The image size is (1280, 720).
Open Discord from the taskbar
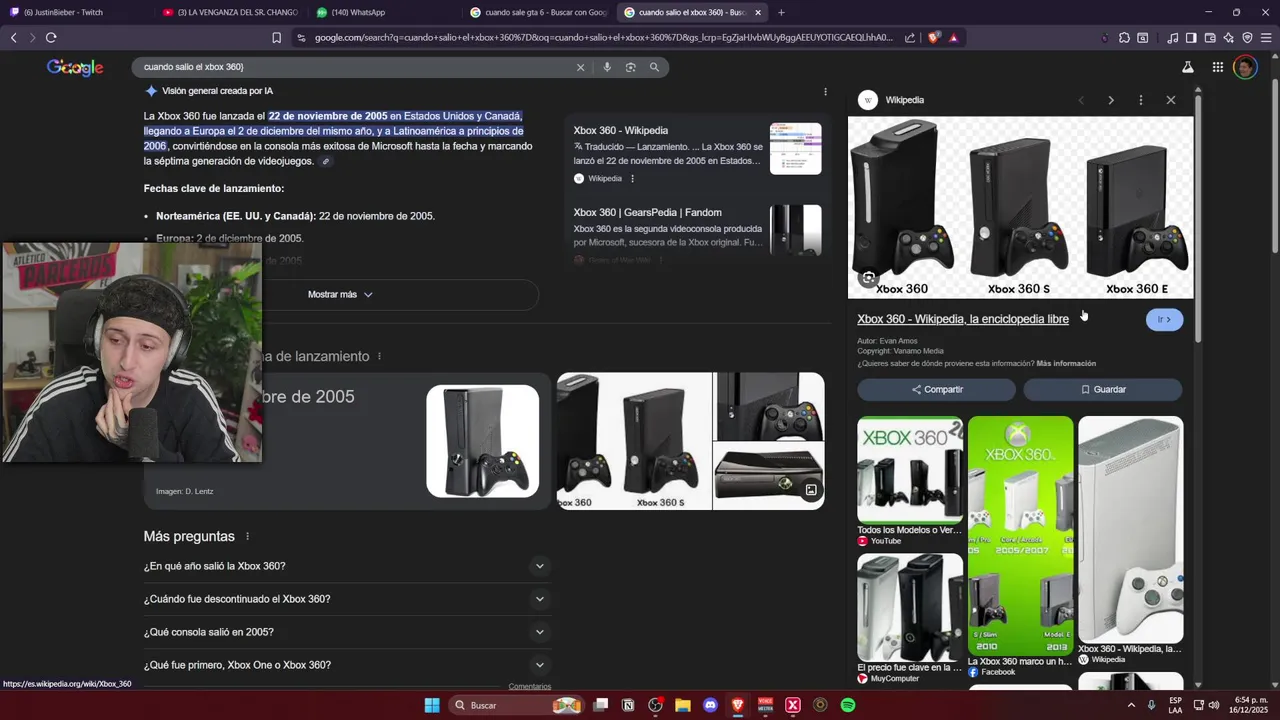pyautogui.click(x=710, y=705)
